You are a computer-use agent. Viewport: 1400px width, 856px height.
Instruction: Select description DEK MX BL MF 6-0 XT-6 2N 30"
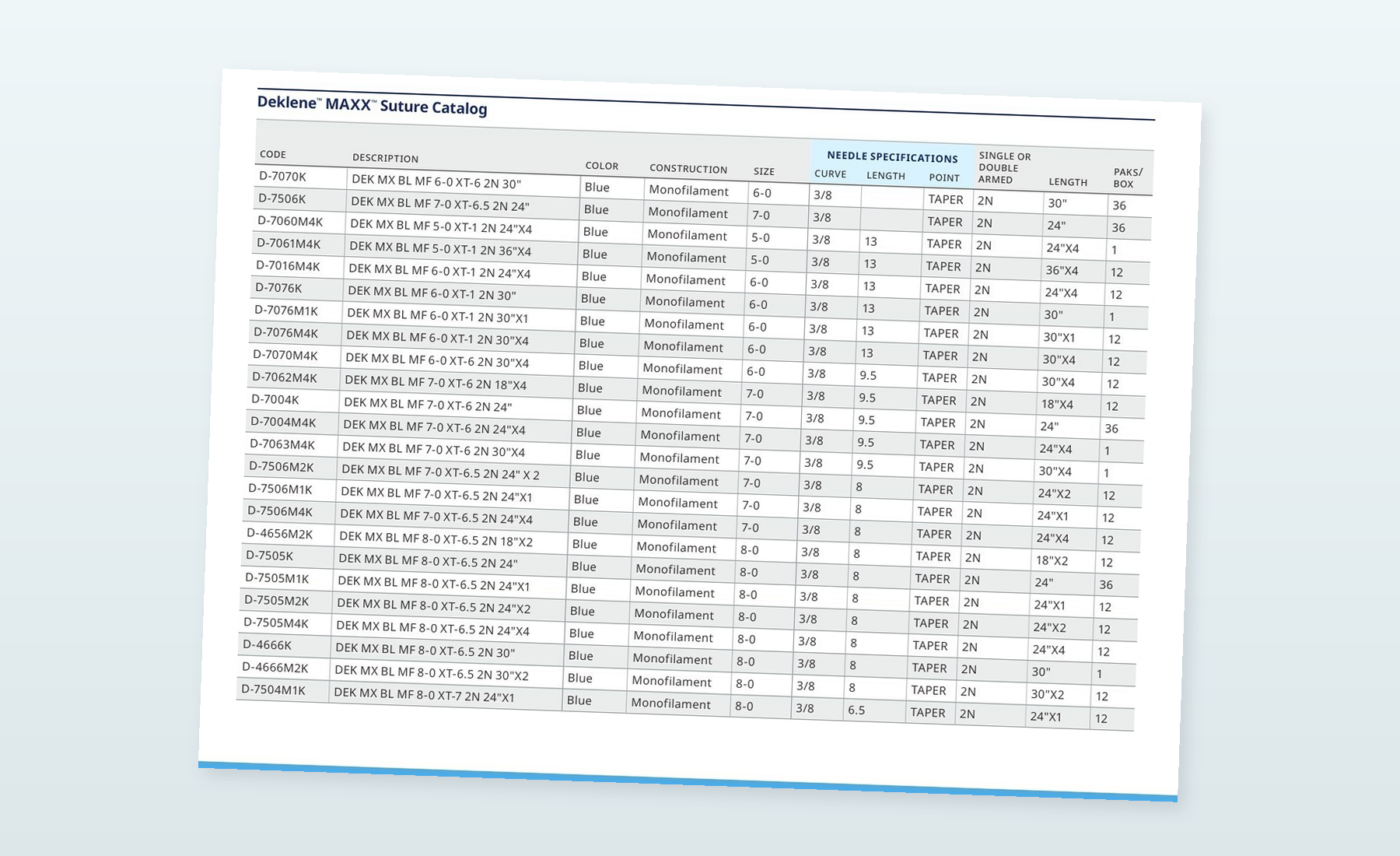[436, 181]
